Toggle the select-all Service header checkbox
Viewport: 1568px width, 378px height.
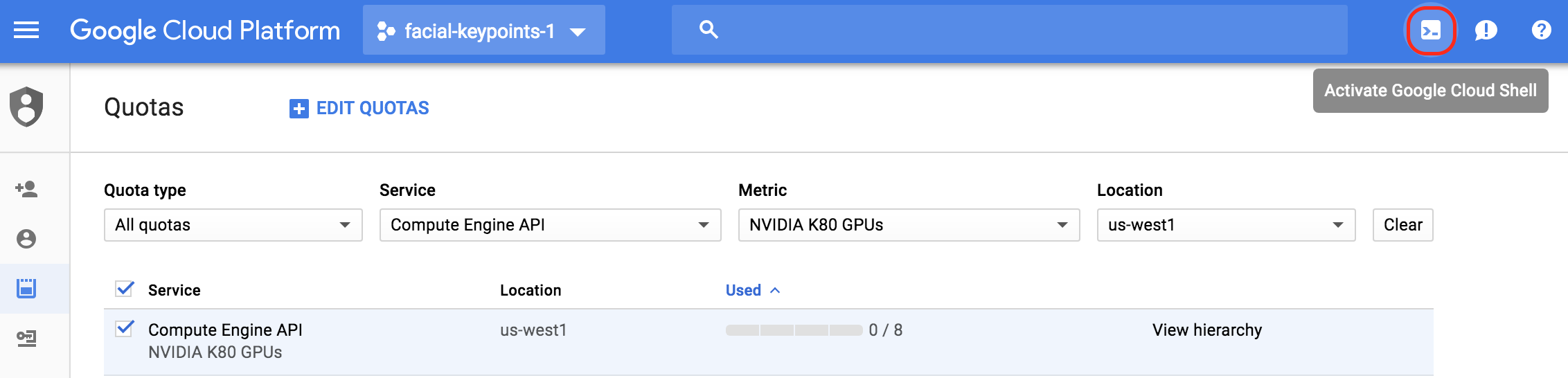125,289
